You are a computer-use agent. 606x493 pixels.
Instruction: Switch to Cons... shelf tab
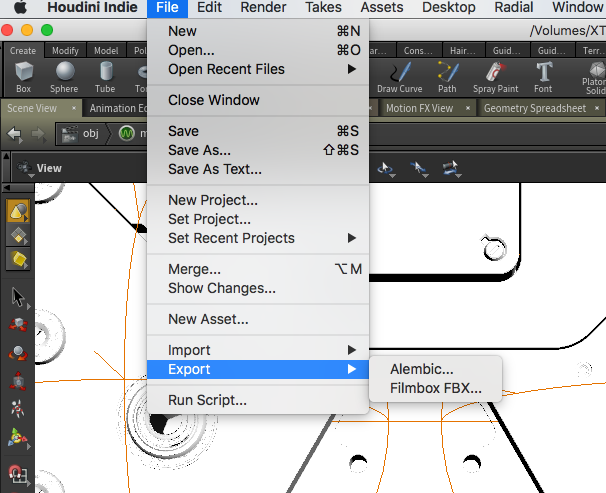tap(418, 51)
